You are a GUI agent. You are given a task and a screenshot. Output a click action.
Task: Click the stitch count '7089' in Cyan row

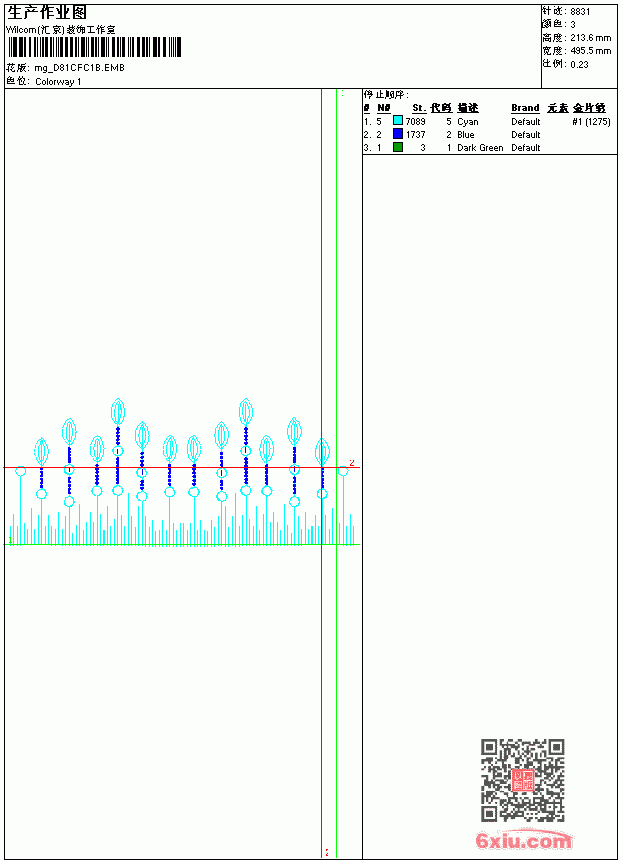(x=415, y=122)
